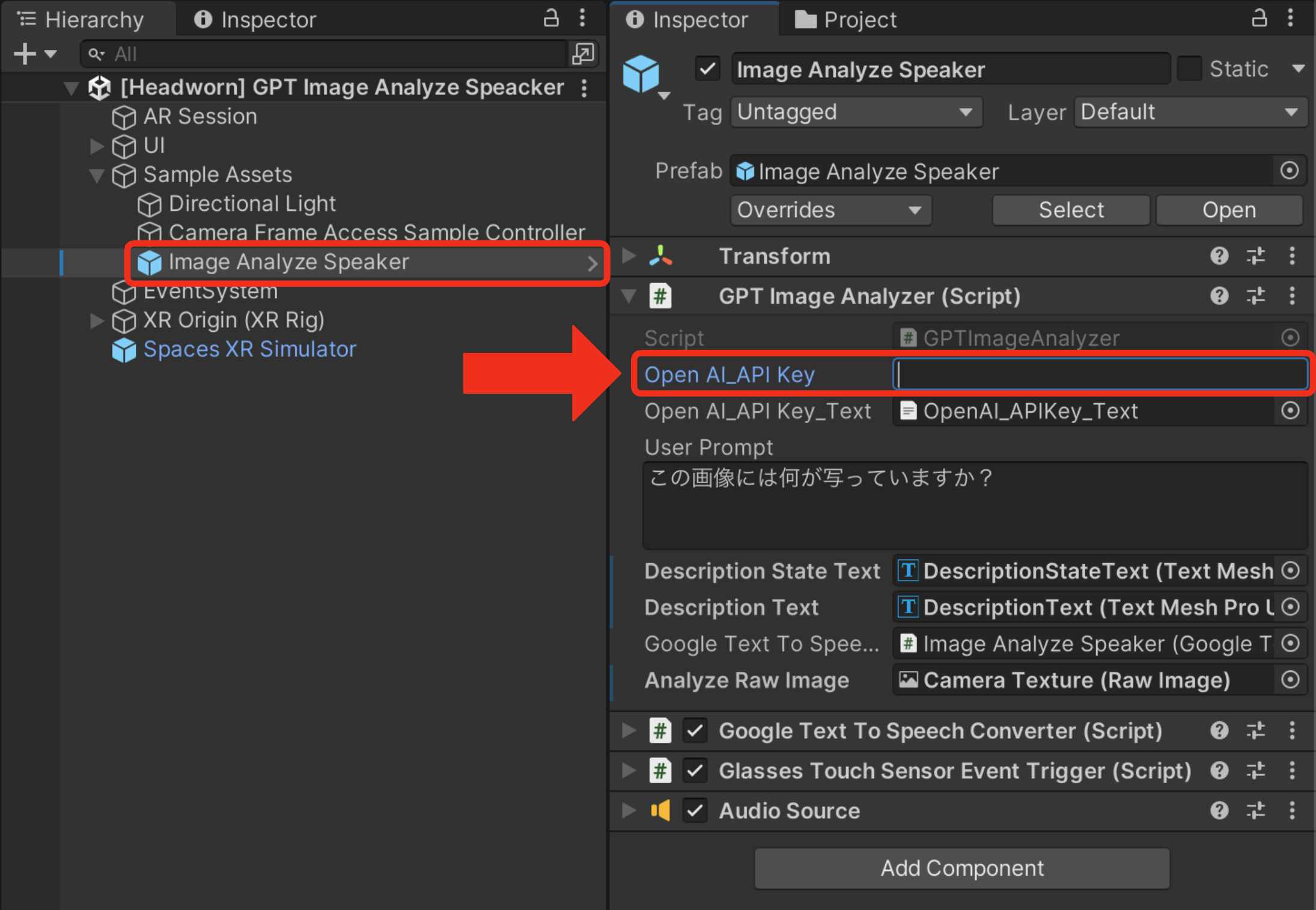The height and width of the screenshot is (910, 1316).
Task: Collapse the Sample Assets object
Action: coord(96,176)
